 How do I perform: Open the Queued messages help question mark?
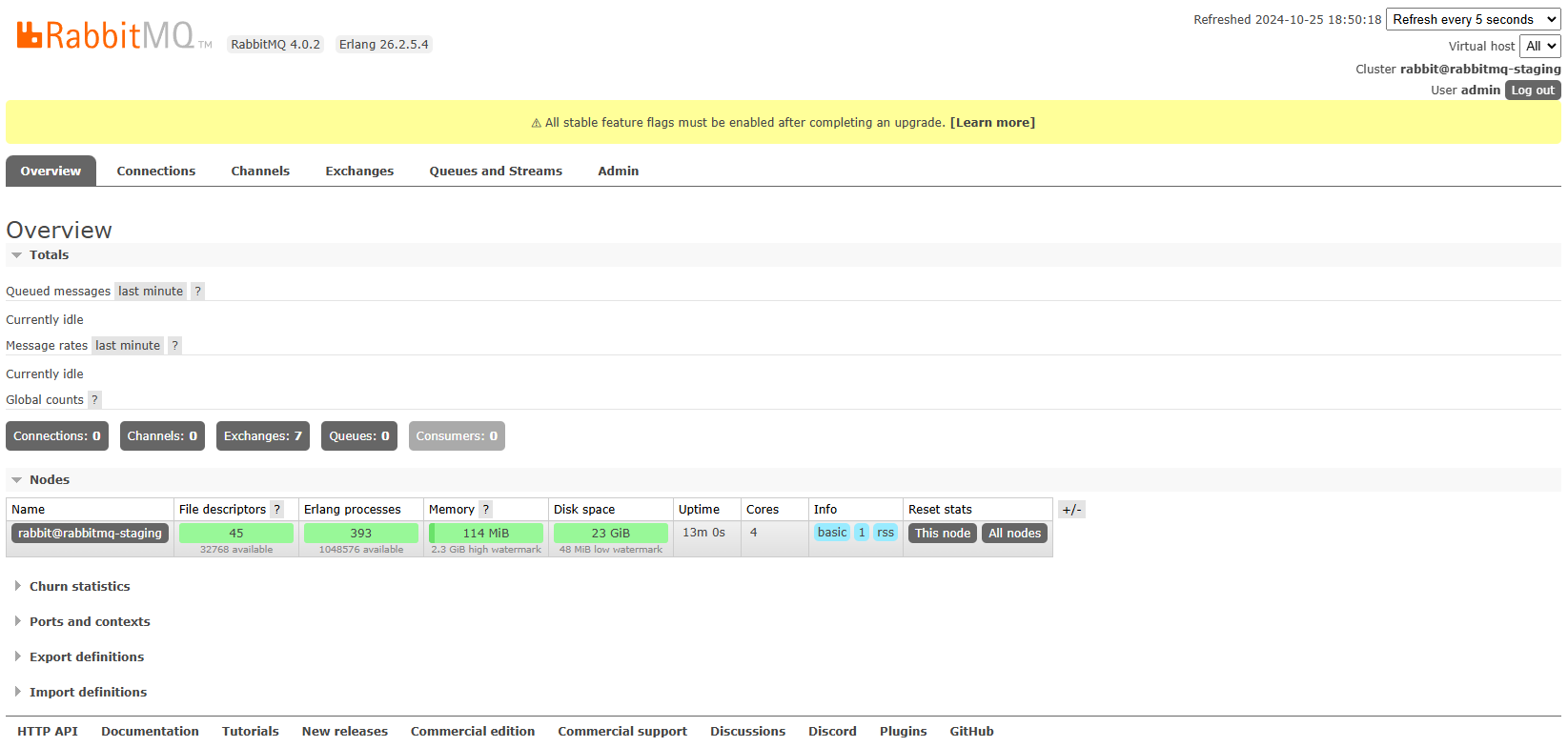tap(197, 292)
